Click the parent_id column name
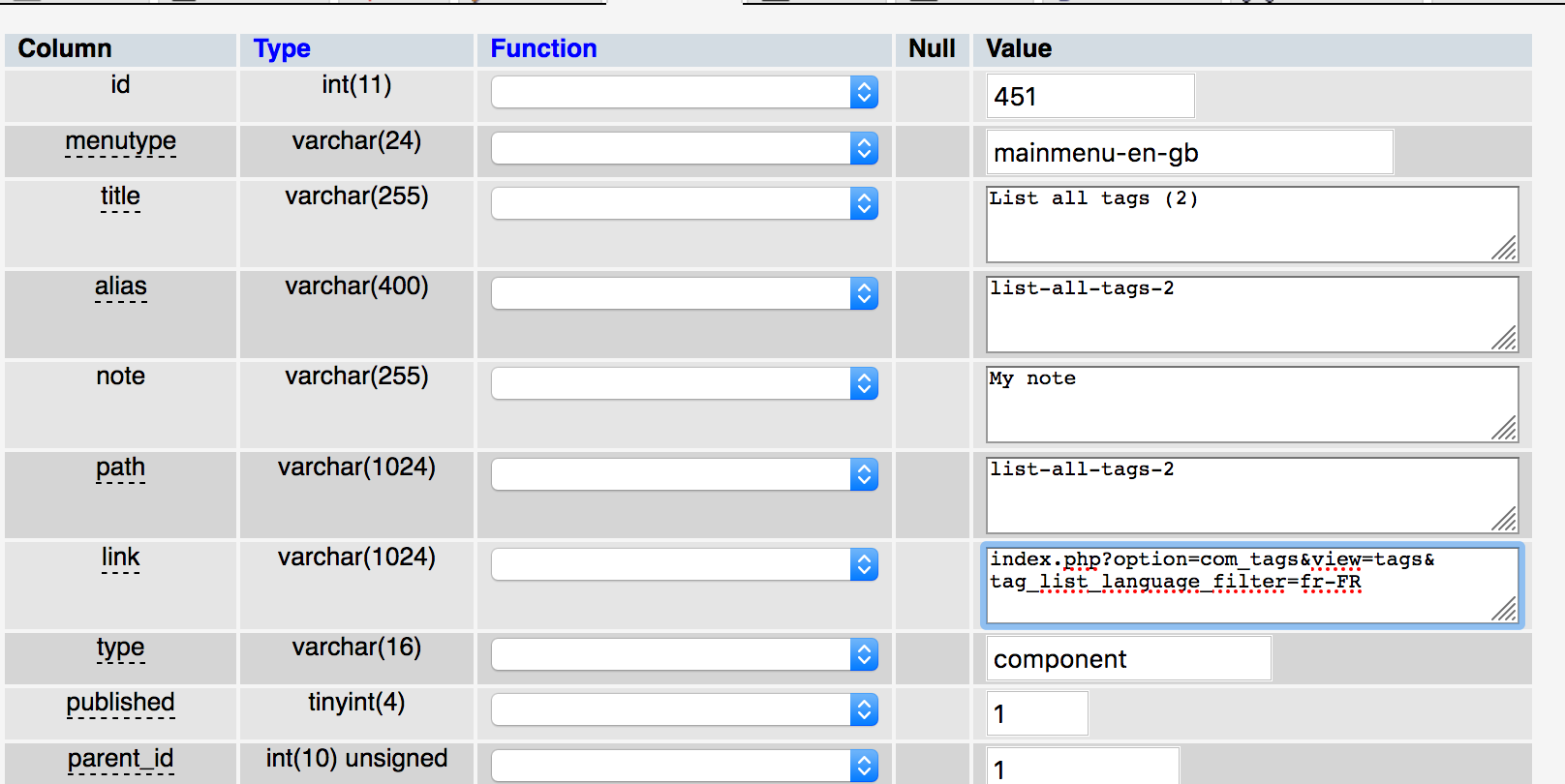This screenshot has height=784, width=1565. pos(120,759)
